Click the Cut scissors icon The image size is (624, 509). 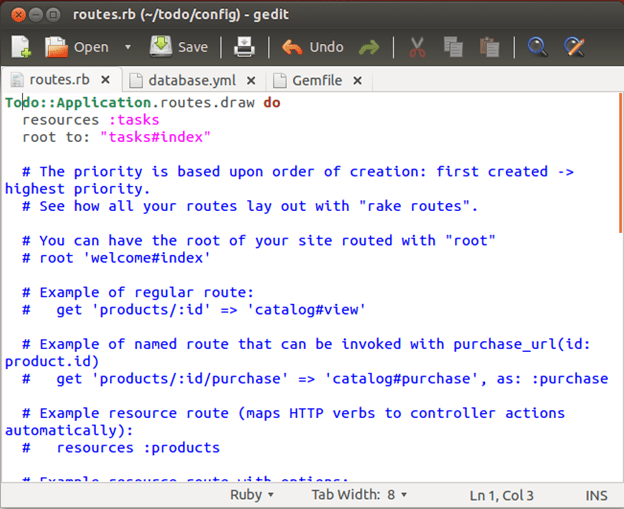417,47
